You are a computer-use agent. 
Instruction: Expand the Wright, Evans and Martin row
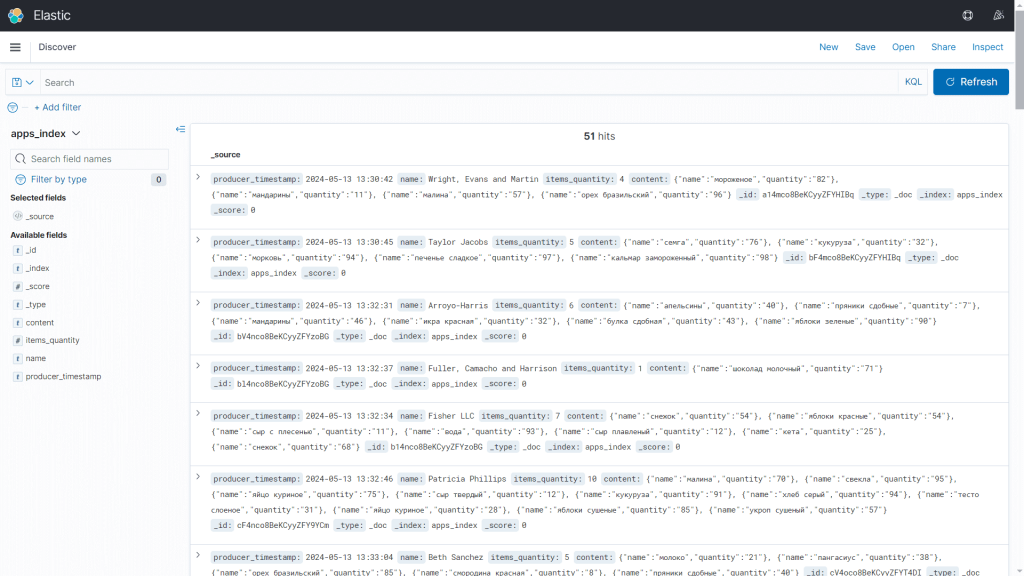click(198, 177)
